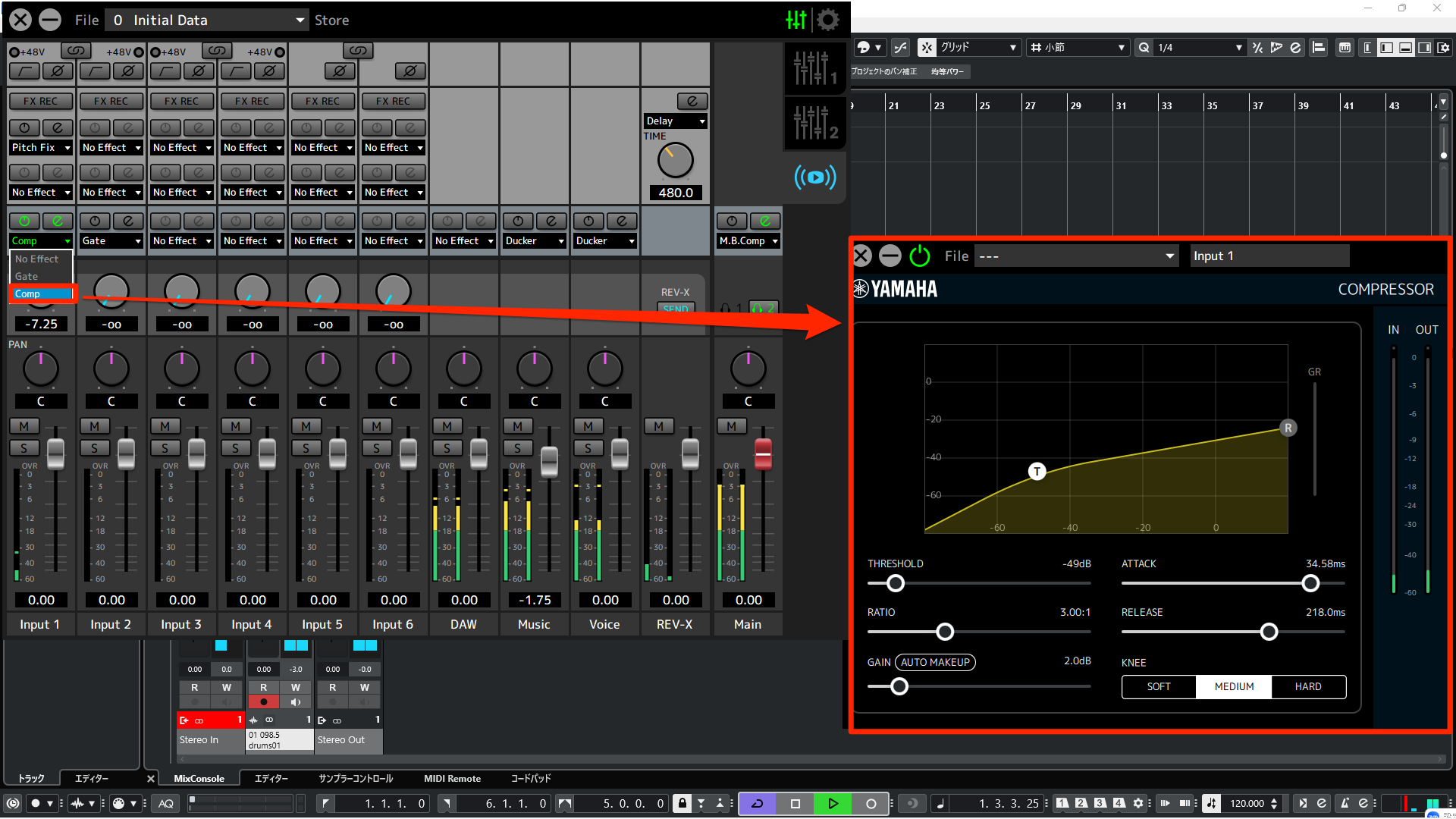Toggle snap-to-grid icon in Cubase toolbar
The width and height of the screenshot is (1456, 819).
click(927, 47)
